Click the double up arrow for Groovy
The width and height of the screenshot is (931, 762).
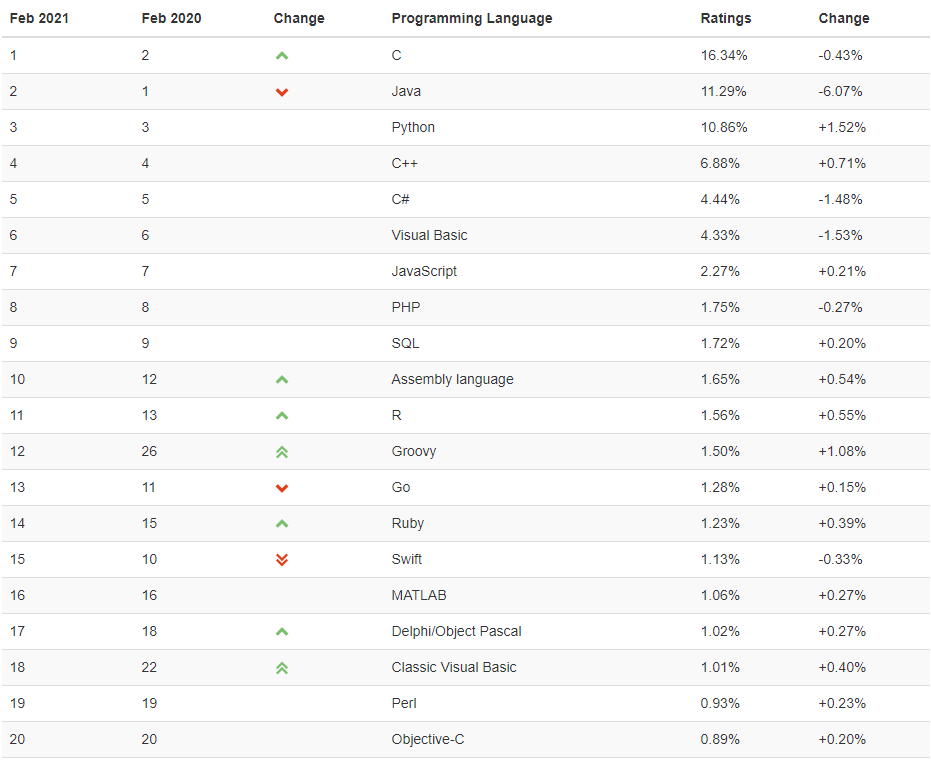pyautogui.click(x=282, y=452)
